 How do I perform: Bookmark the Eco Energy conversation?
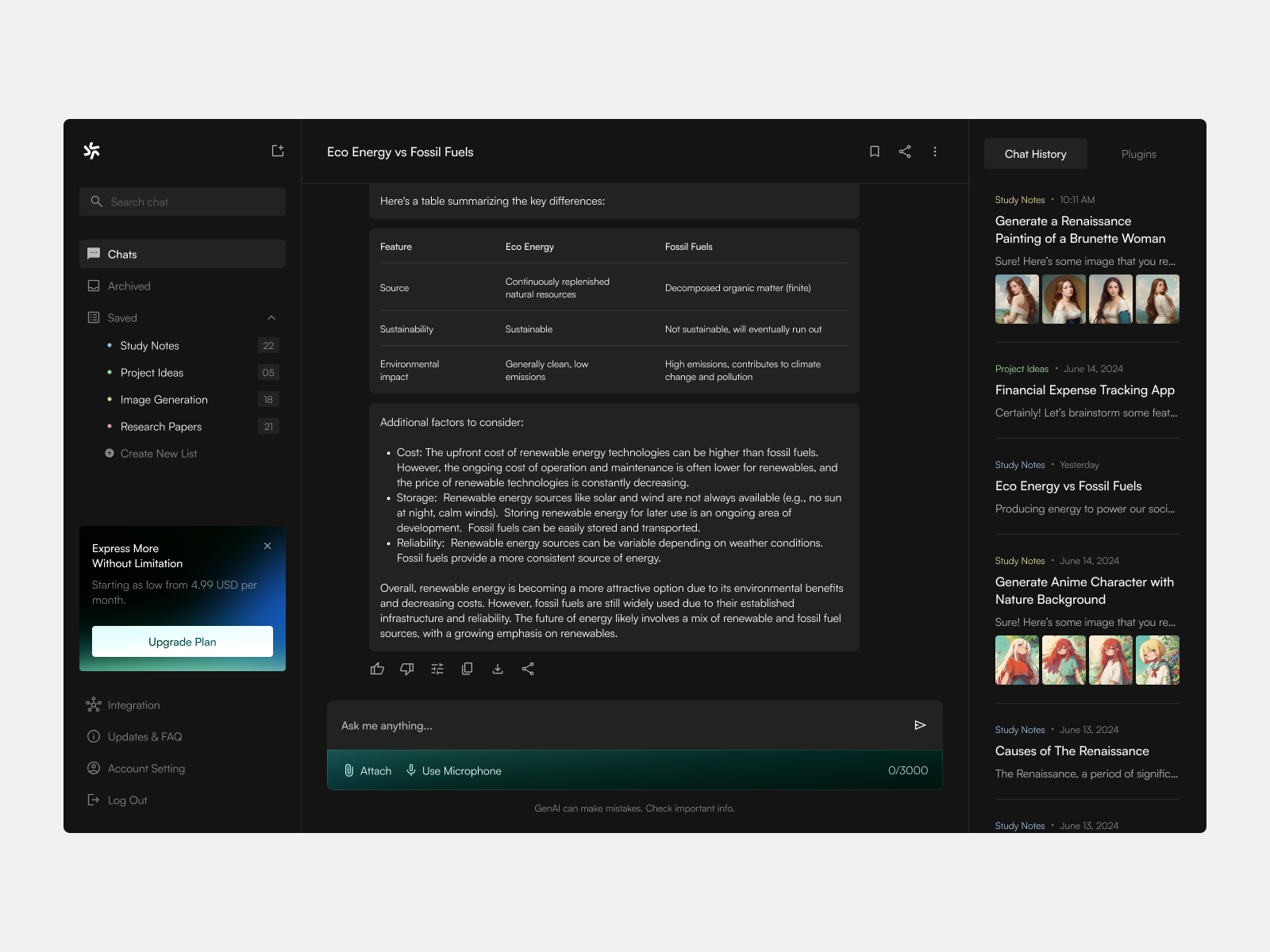tap(874, 152)
